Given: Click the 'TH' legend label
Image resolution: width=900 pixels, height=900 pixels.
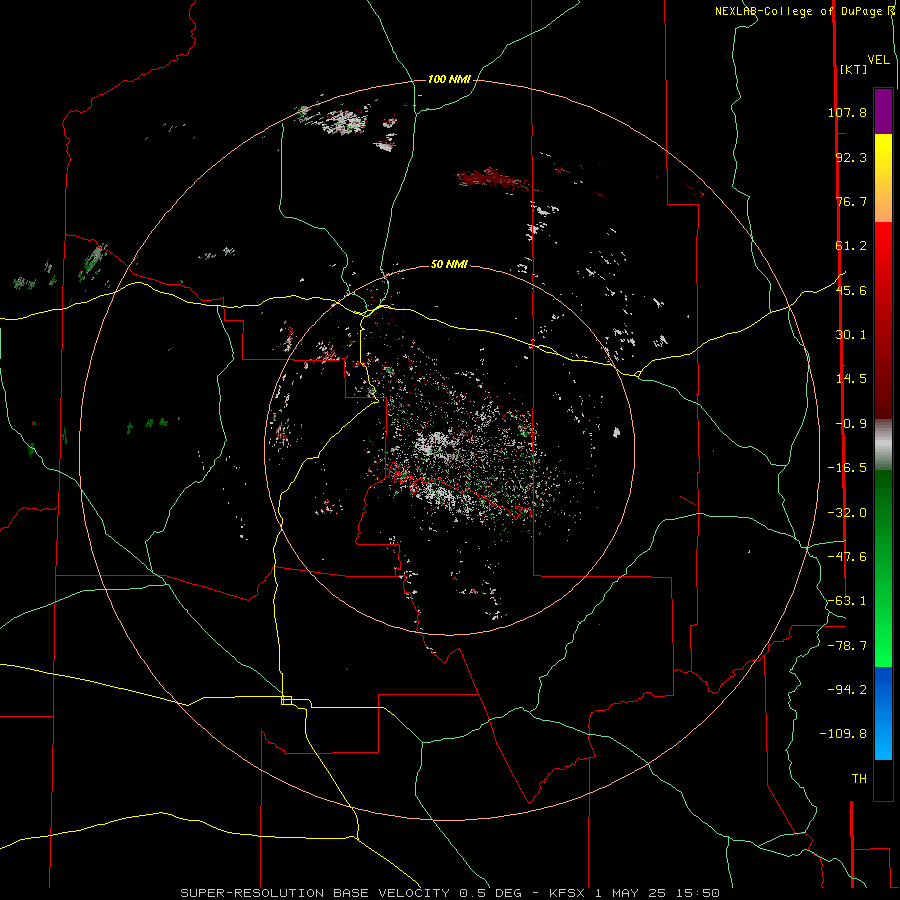Looking at the screenshot, I should click(x=859, y=779).
